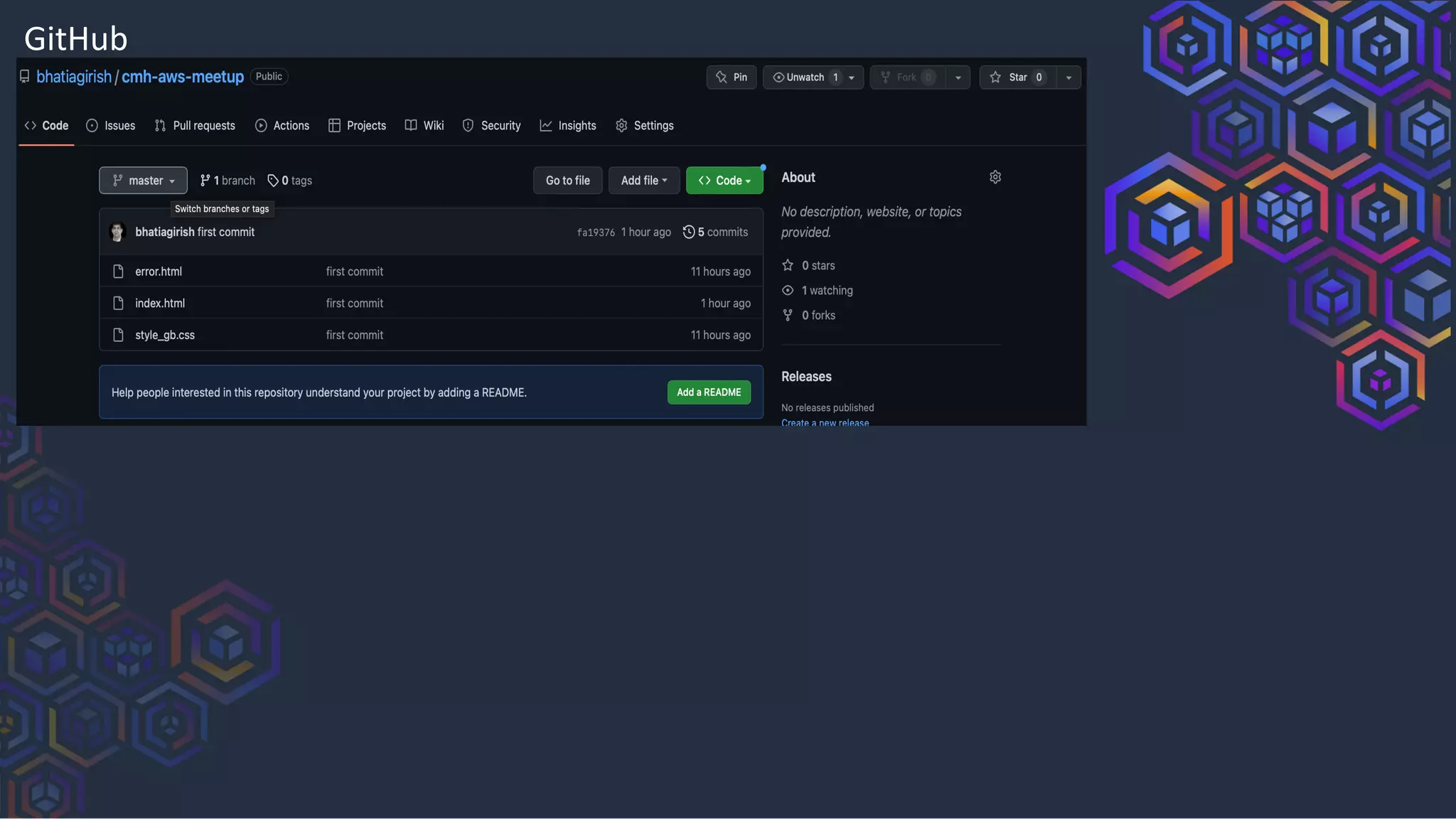Open the Issues tab
The image size is (1456, 819).
pyautogui.click(x=110, y=126)
